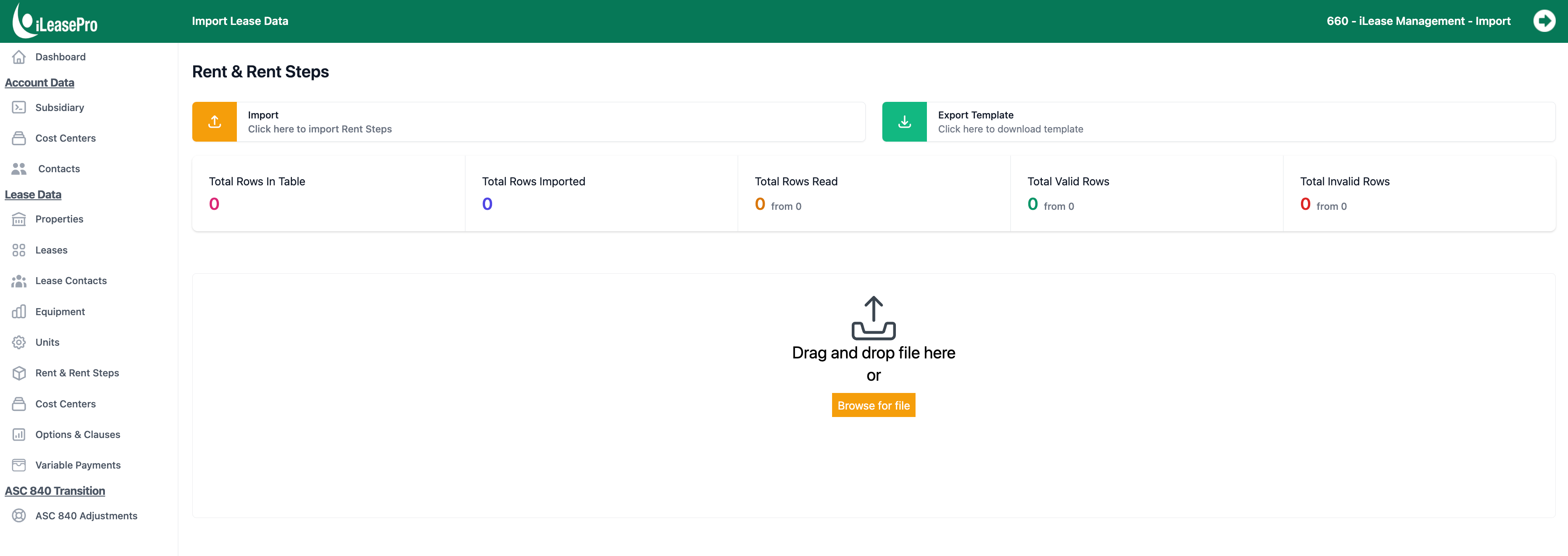Click the Leases grid icon
The image size is (1568, 556).
(x=19, y=250)
